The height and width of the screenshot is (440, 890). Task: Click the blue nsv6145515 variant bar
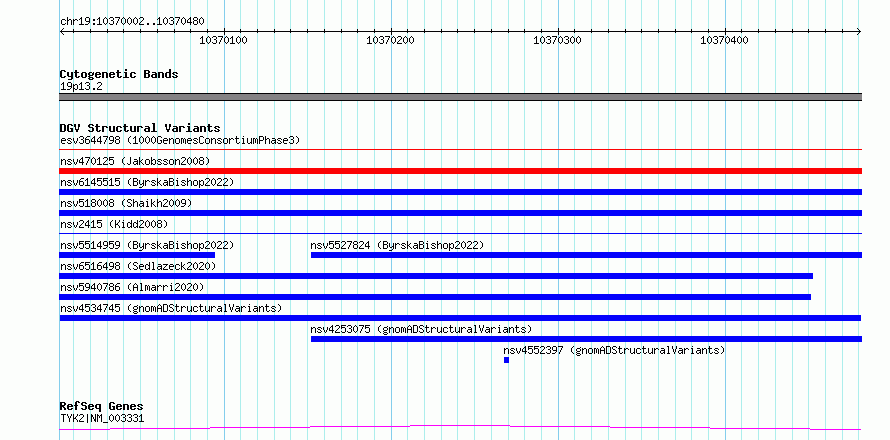pos(460,192)
